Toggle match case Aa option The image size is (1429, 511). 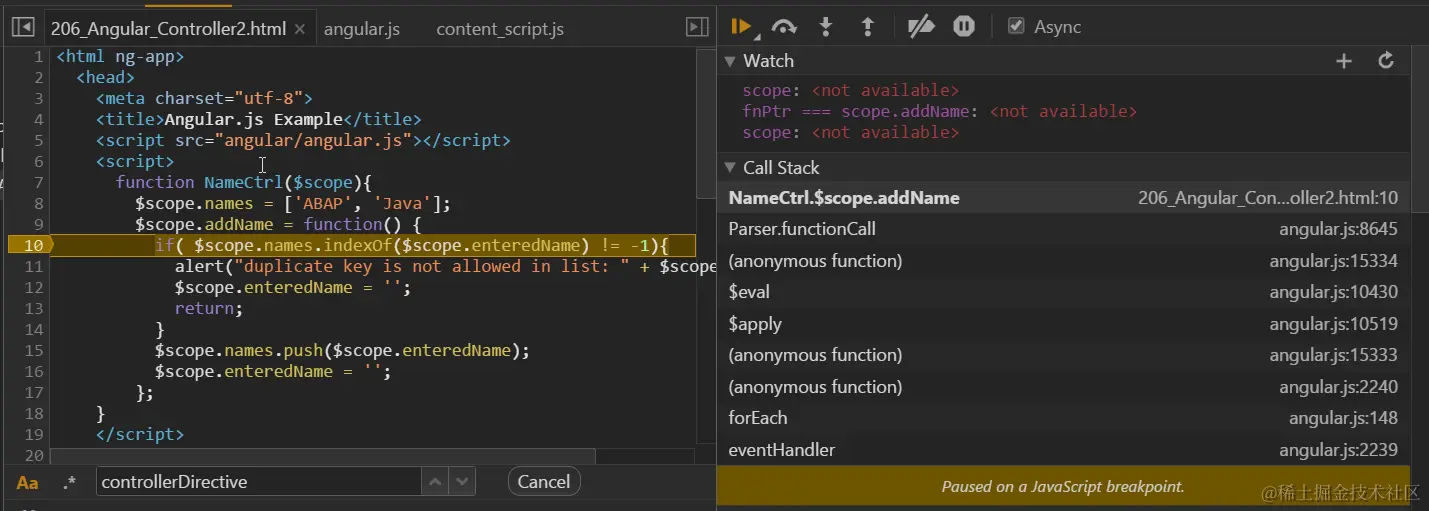(x=27, y=482)
